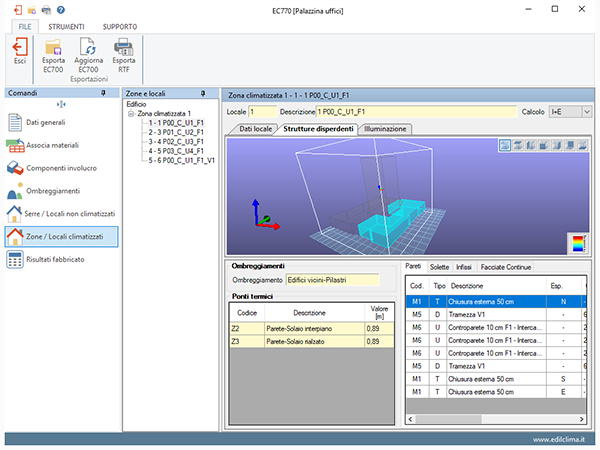600x450 pixels.
Task: Switch to Facciate Continue tab
Action: (x=506, y=267)
